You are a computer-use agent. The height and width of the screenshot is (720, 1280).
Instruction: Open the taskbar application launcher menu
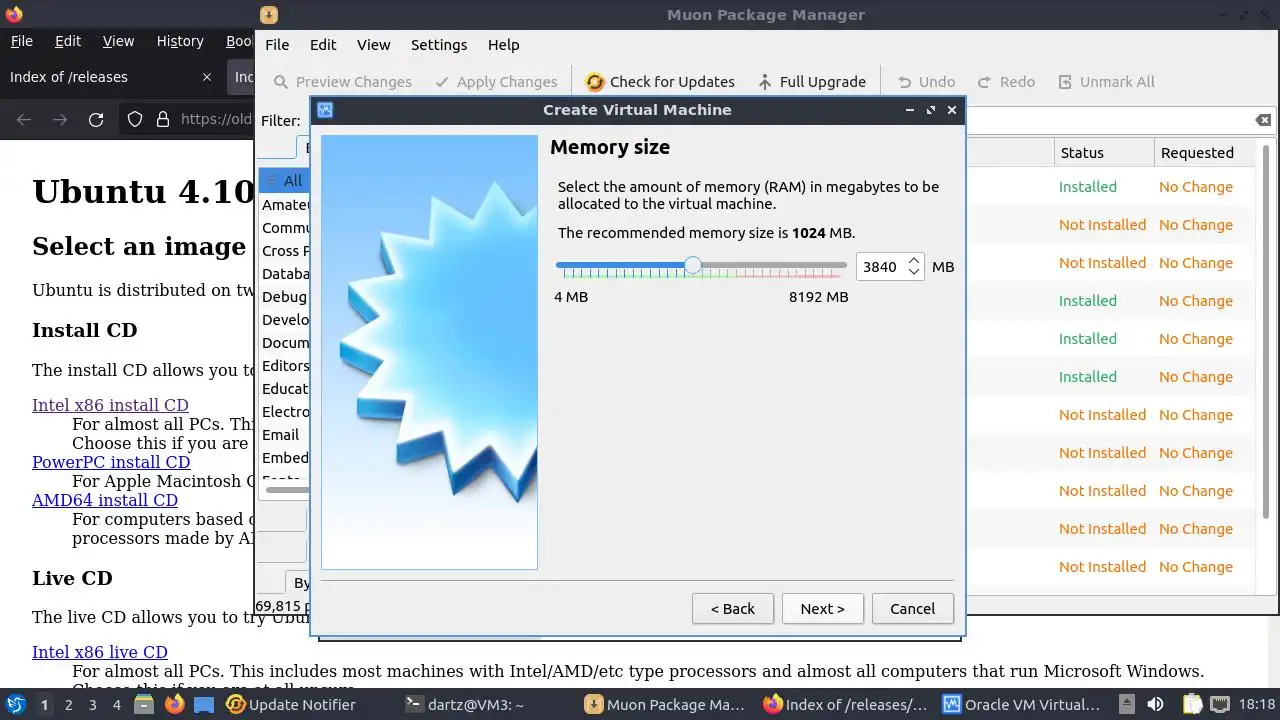coord(16,704)
